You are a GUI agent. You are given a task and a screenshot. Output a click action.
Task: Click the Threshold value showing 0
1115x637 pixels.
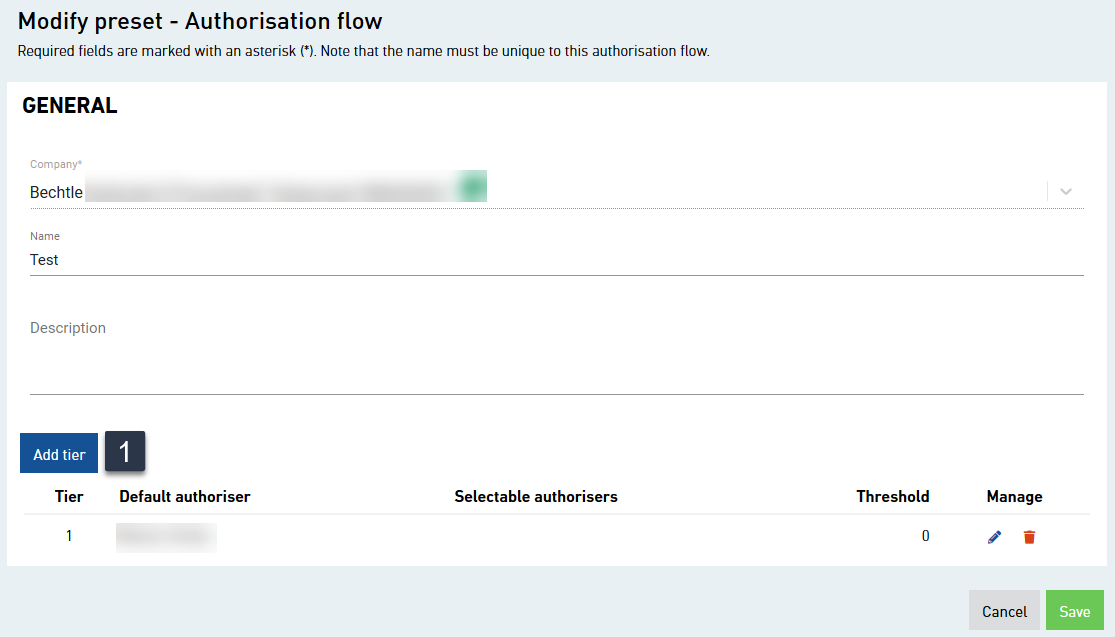(x=925, y=536)
